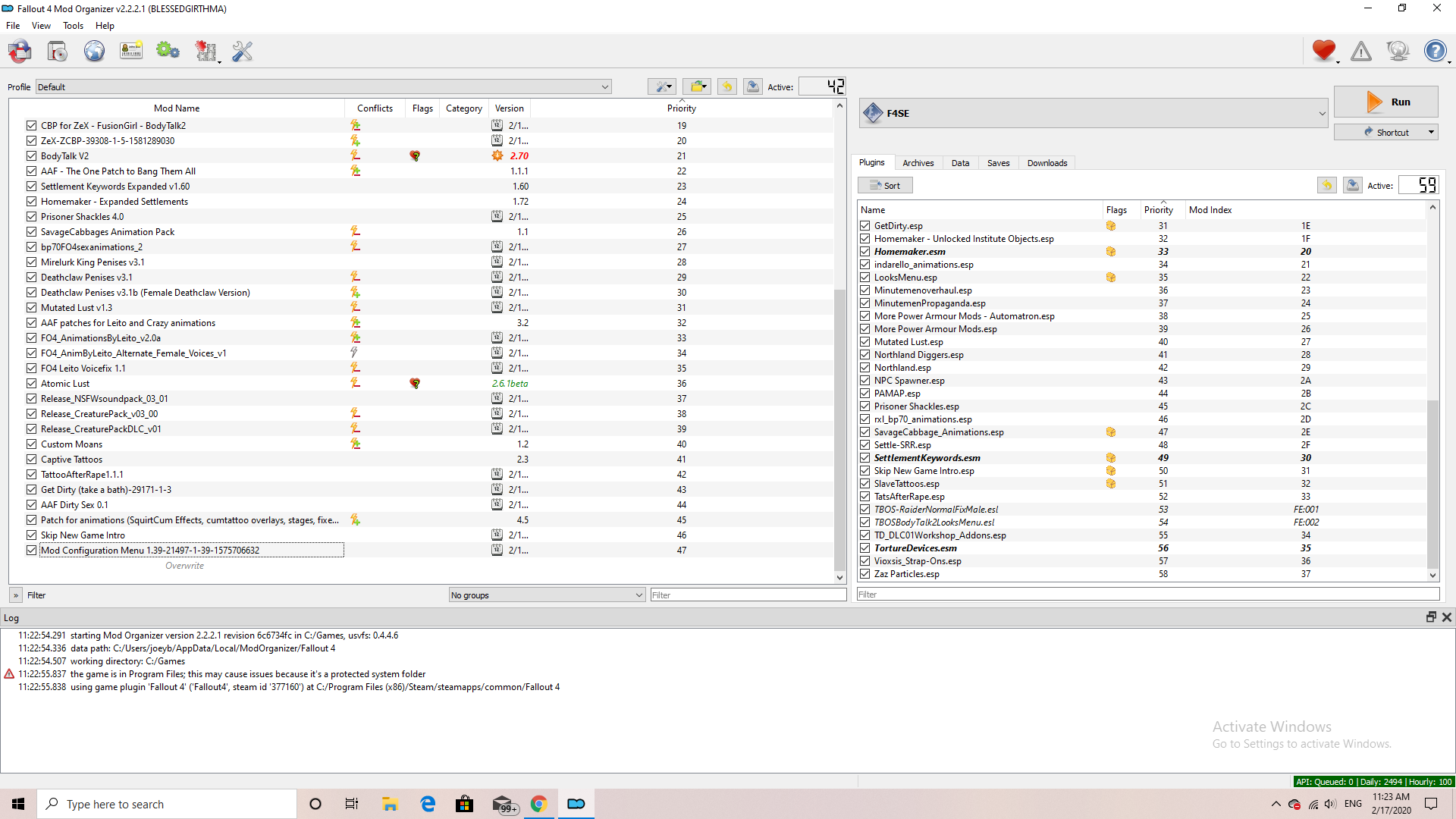The width and height of the screenshot is (1456, 819).
Task: Click the Sort plugins button
Action: 885,186
